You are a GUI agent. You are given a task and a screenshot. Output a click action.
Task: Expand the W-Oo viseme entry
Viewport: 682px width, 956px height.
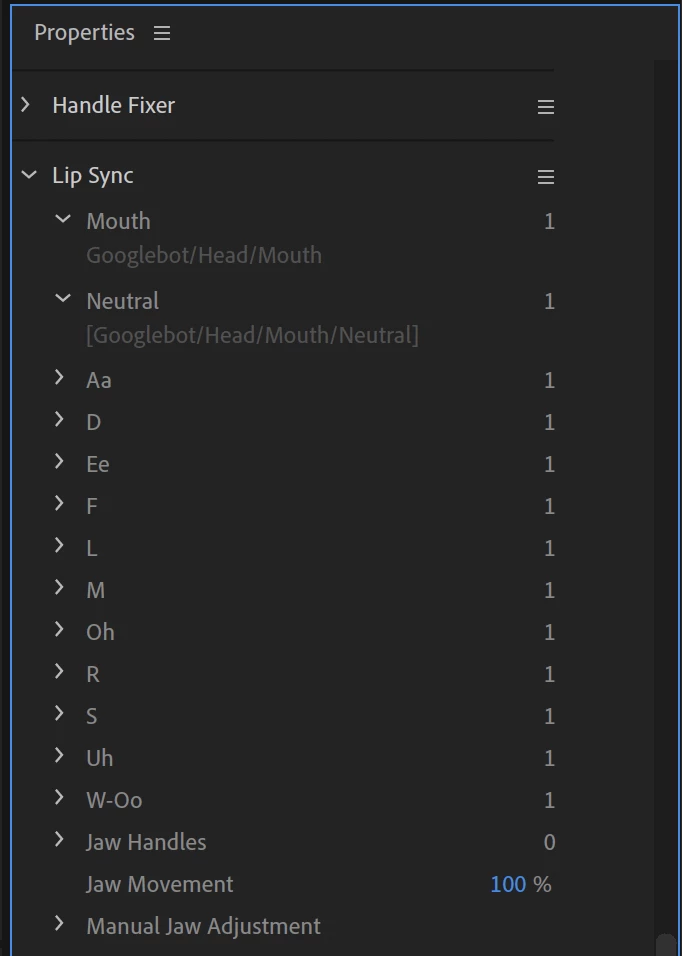pos(60,798)
